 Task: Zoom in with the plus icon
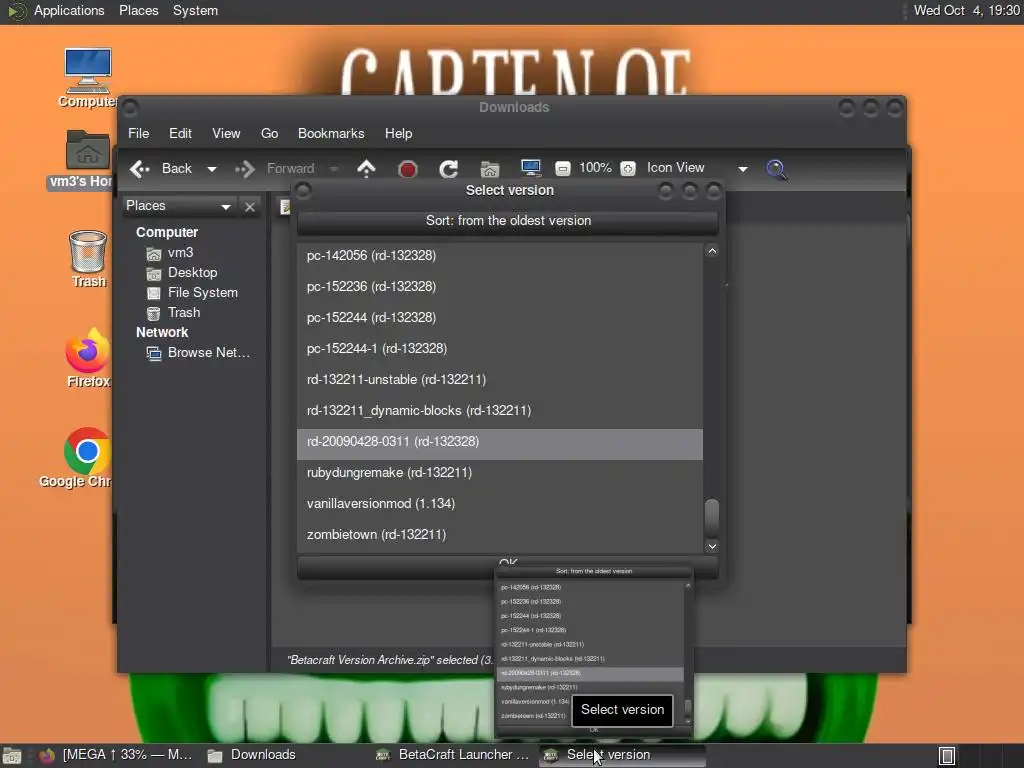pos(628,168)
